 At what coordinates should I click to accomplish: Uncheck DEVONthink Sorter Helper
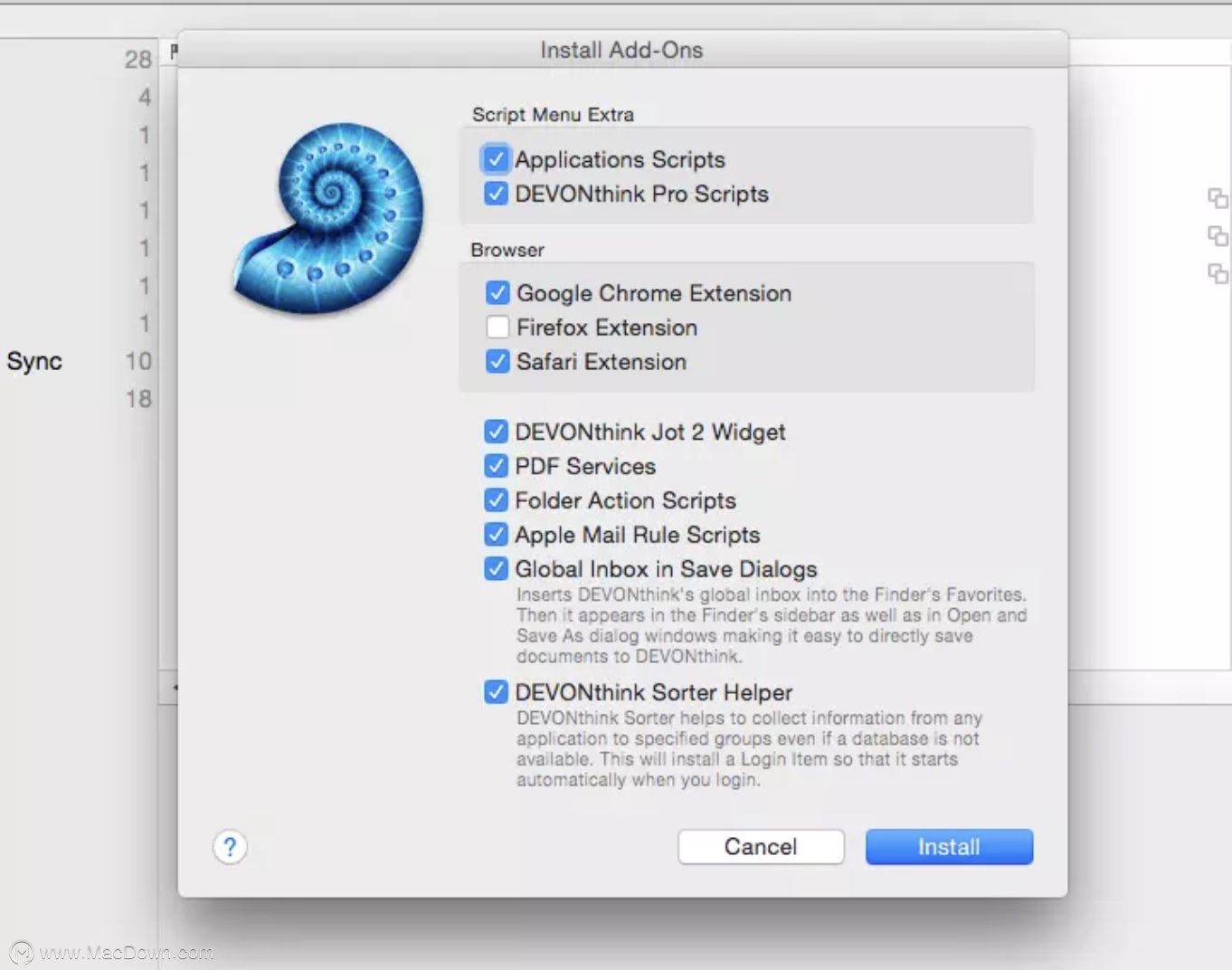point(496,692)
